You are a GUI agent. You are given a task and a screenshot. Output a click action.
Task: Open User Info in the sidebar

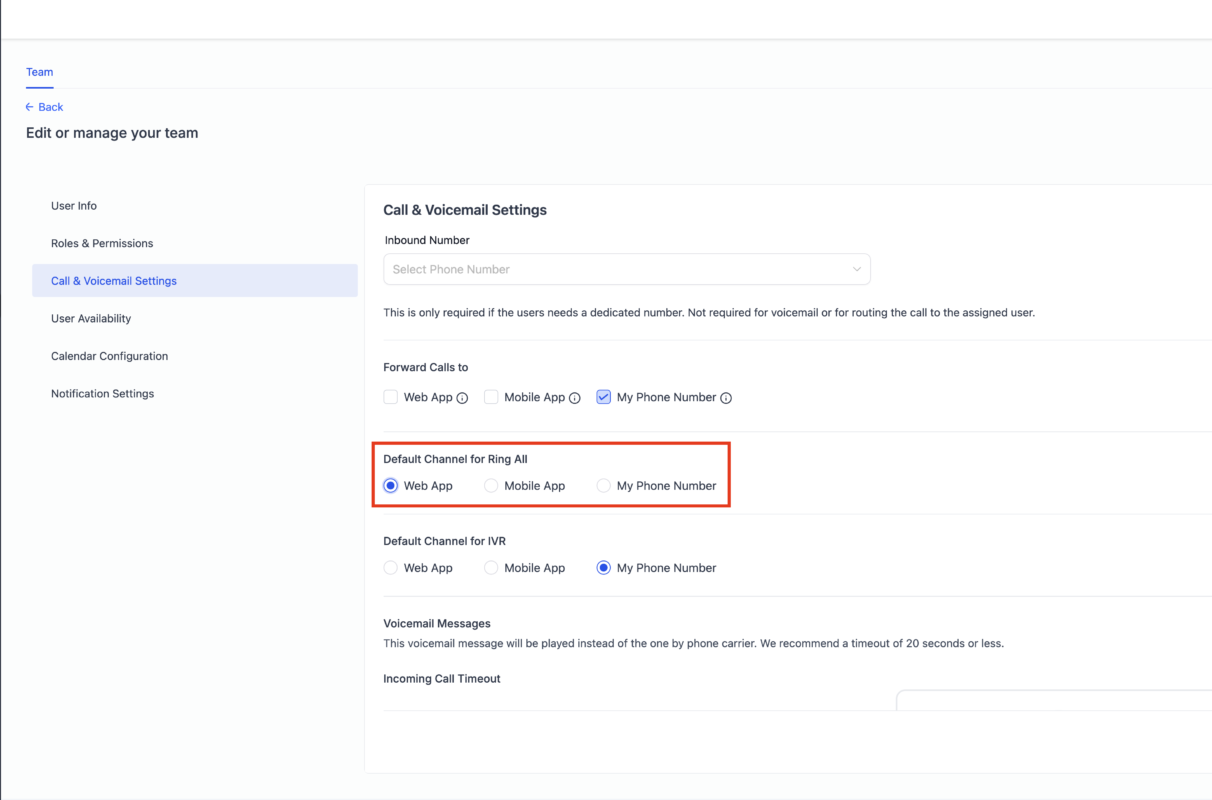click(x=74, y=206)
